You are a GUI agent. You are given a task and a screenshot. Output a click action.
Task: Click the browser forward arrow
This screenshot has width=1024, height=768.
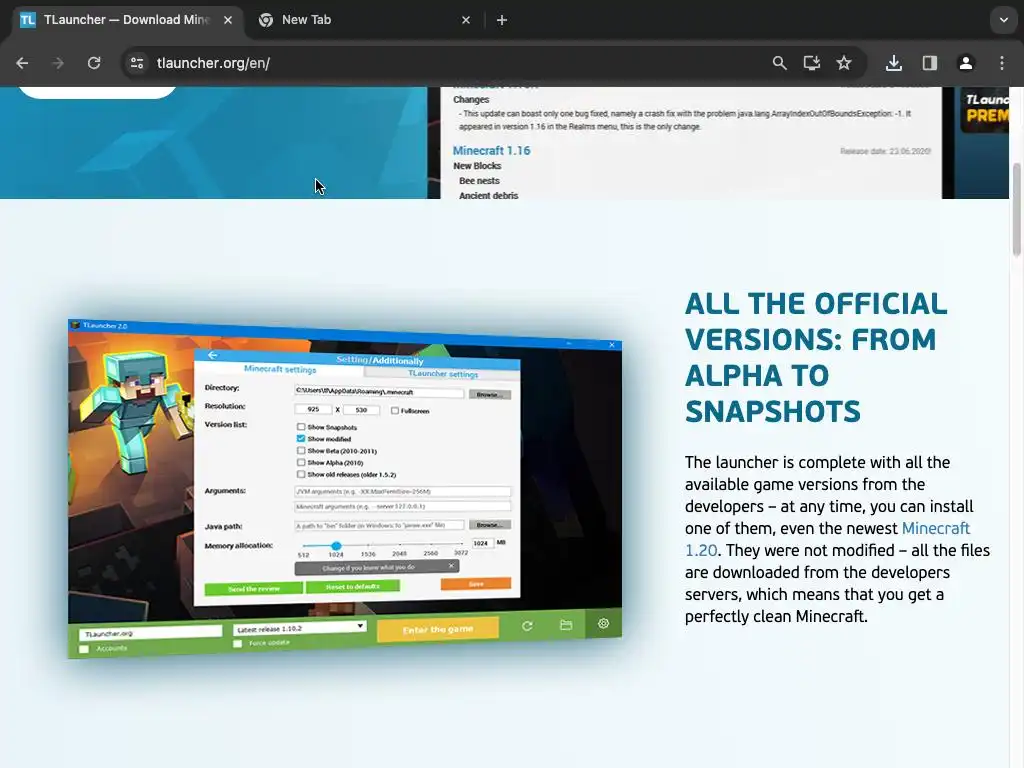pos(58,63)
